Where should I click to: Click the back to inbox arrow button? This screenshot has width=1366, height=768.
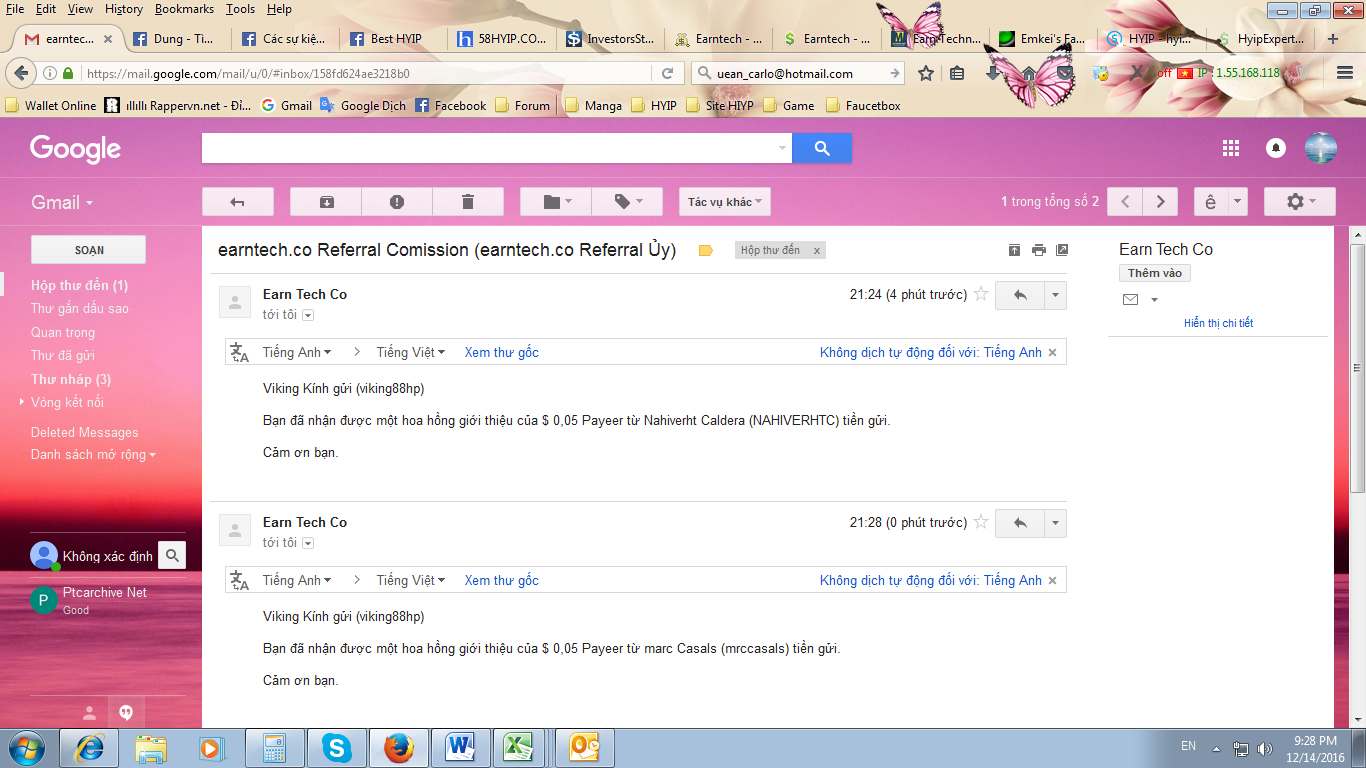click(x=238, y=202)
